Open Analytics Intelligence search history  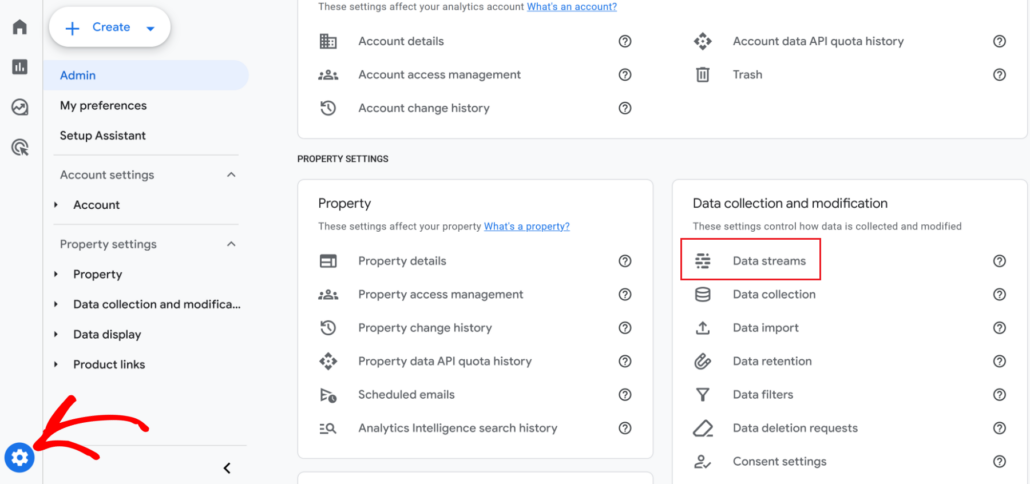458,428
